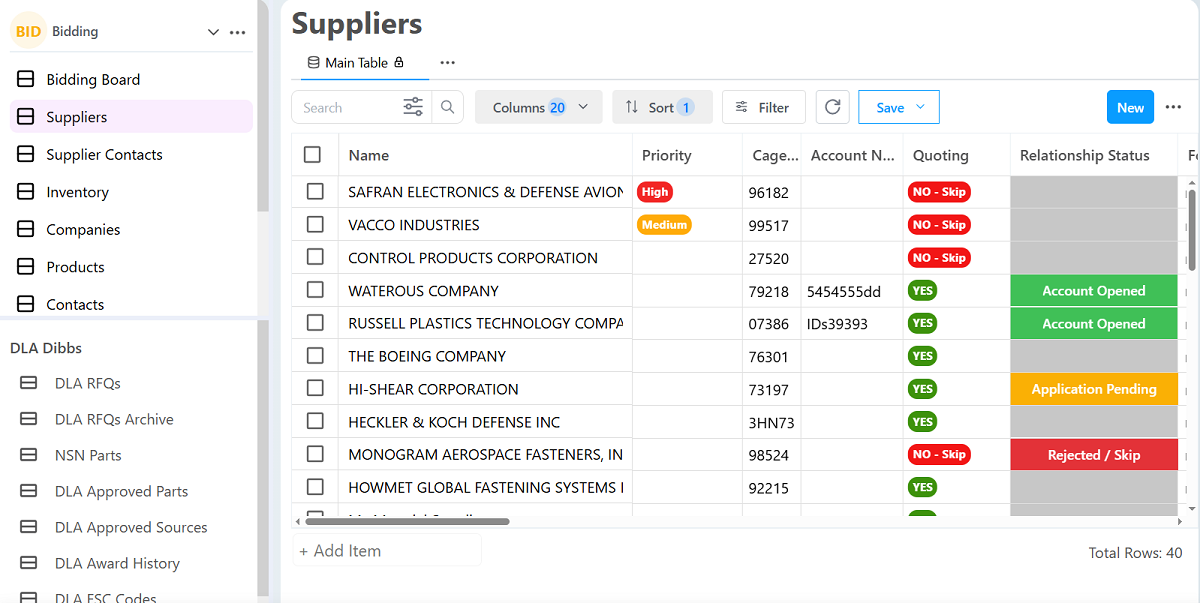Click the DLA Approved Sources table icon
1200x603 pixels.
[x=29, y=527]
